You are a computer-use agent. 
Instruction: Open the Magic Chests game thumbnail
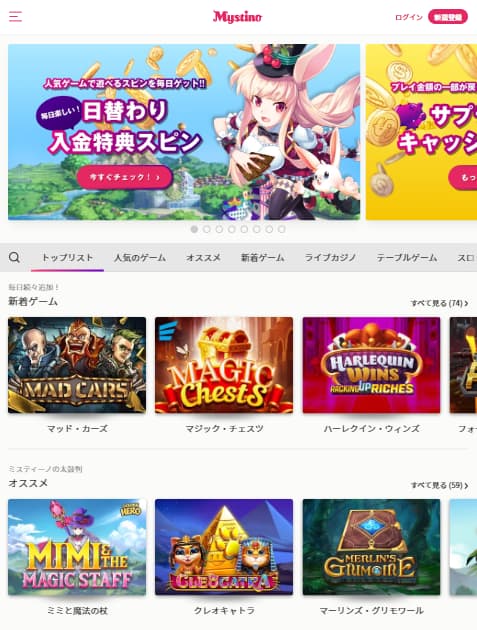(224, 365)
